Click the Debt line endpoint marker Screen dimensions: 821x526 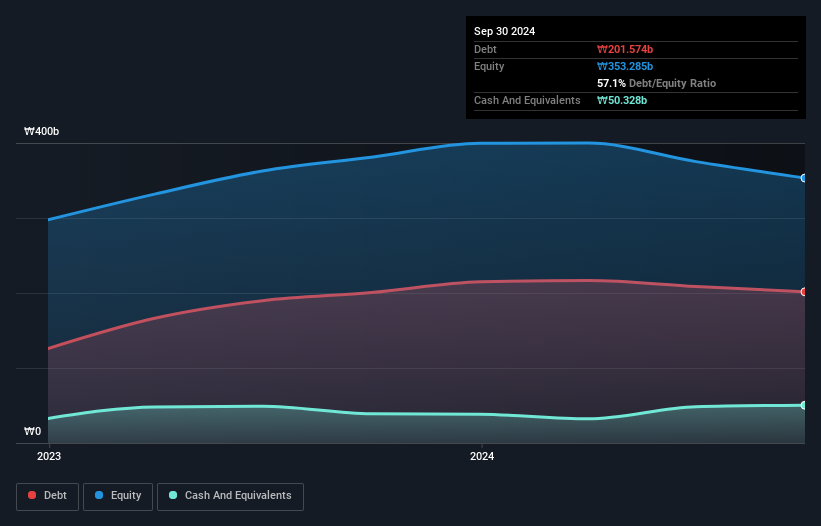pyautogui.click(x=804, y=292)
